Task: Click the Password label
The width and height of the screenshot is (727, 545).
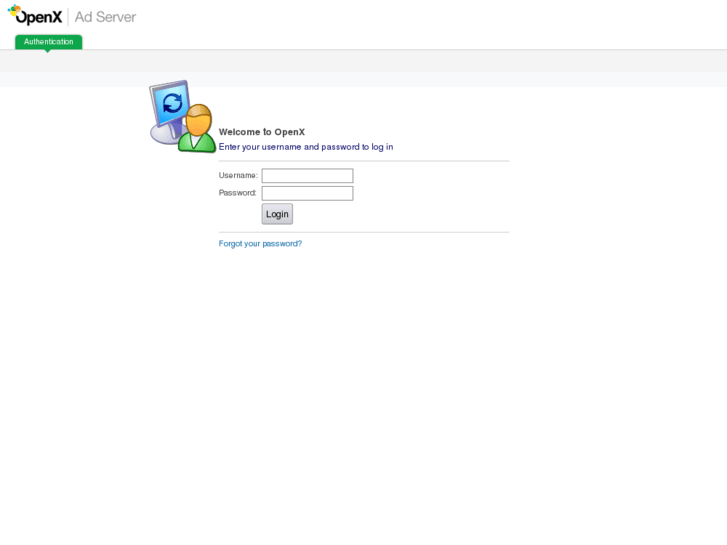Action: click(237, 192)
